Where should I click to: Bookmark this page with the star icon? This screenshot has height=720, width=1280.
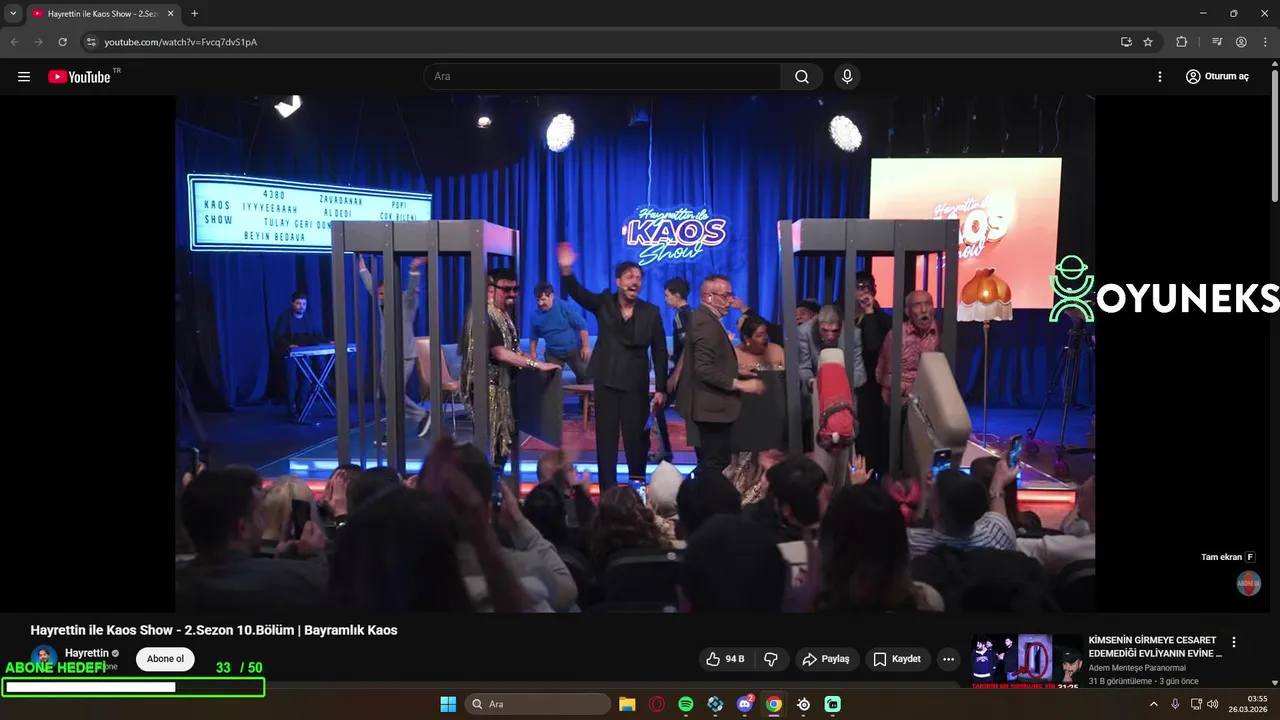(x=1148, y=42)
